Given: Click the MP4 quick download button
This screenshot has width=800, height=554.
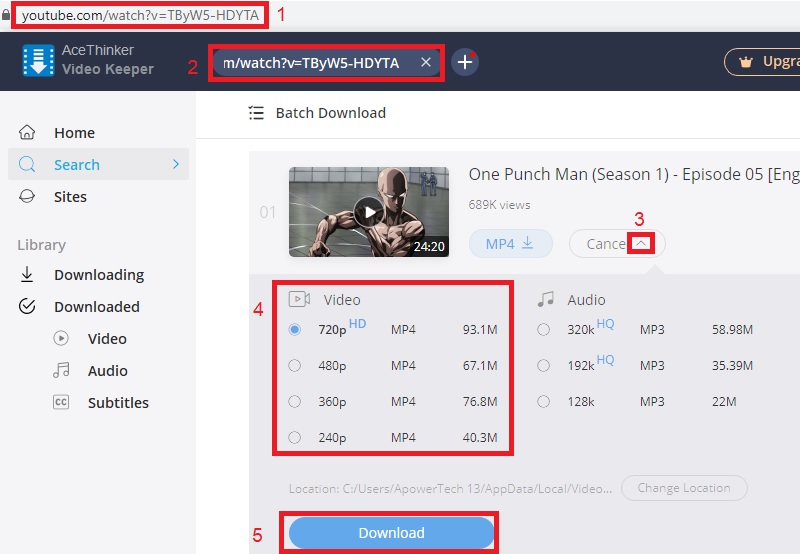Looking at the screenshot, I should (510, 243).
